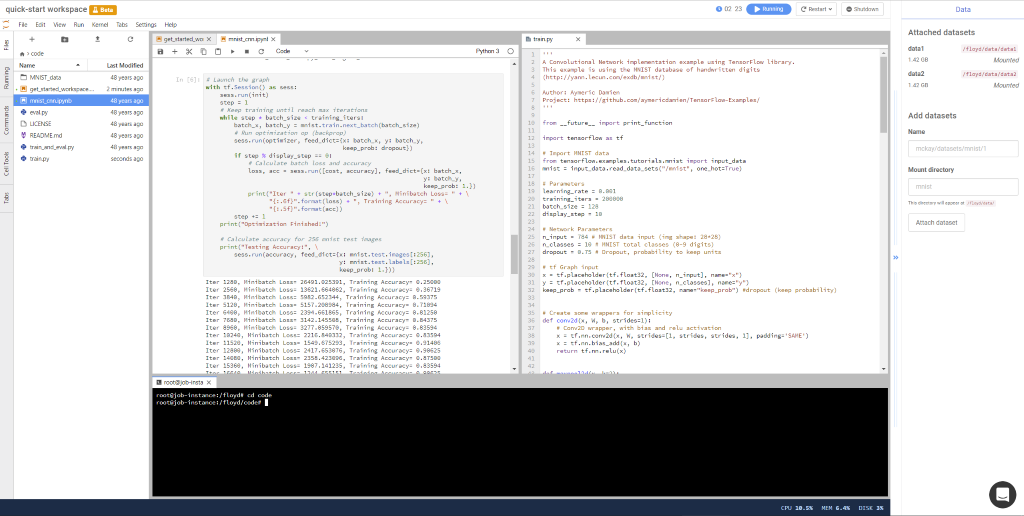The width and height of the screenshot is (1024, 516).
Task: Collapse the Data panel using double-chevron
Action: (895, 257)
